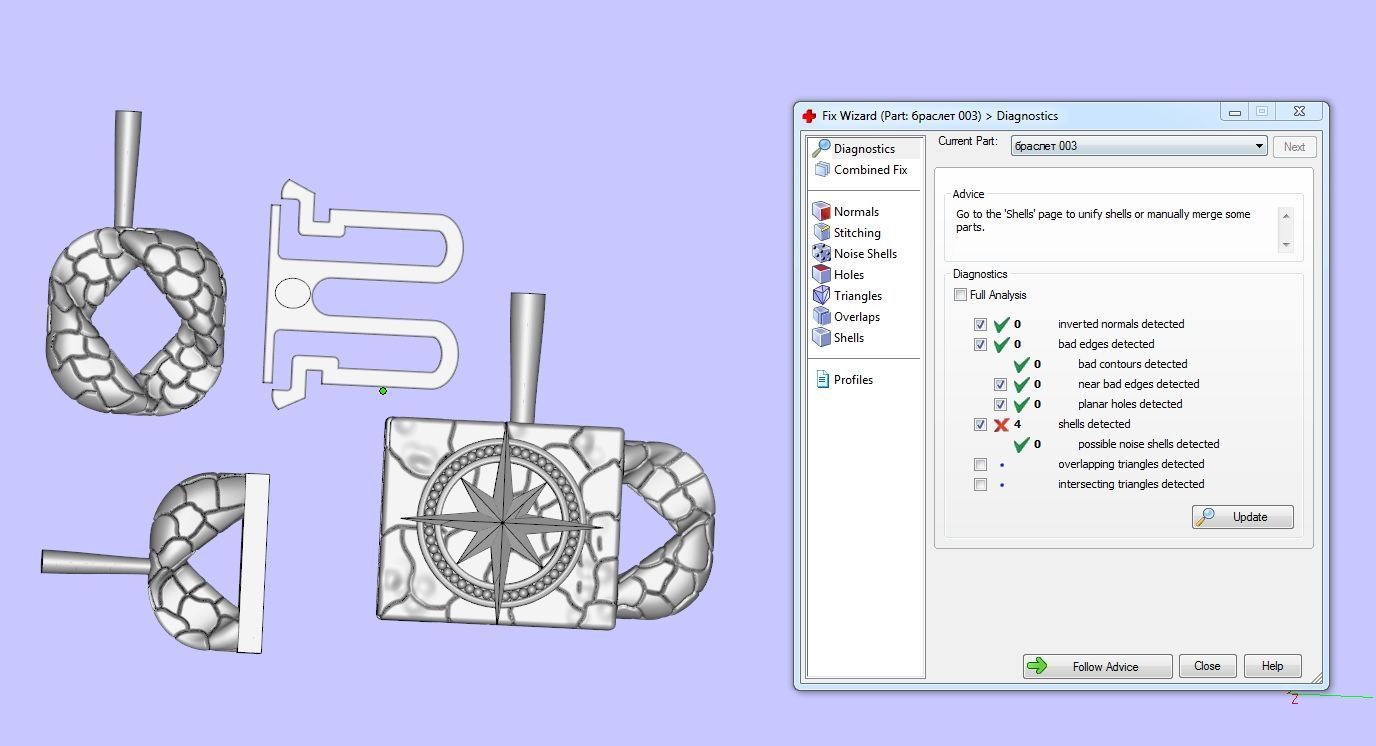Viewport: 1376px width, 746px height.
Task: Click the Close button
Action: click(1207, 666)
